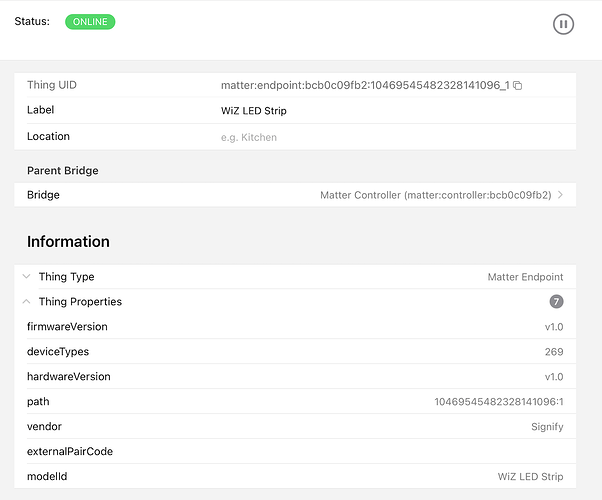Click the path property value

pos(498,402)
